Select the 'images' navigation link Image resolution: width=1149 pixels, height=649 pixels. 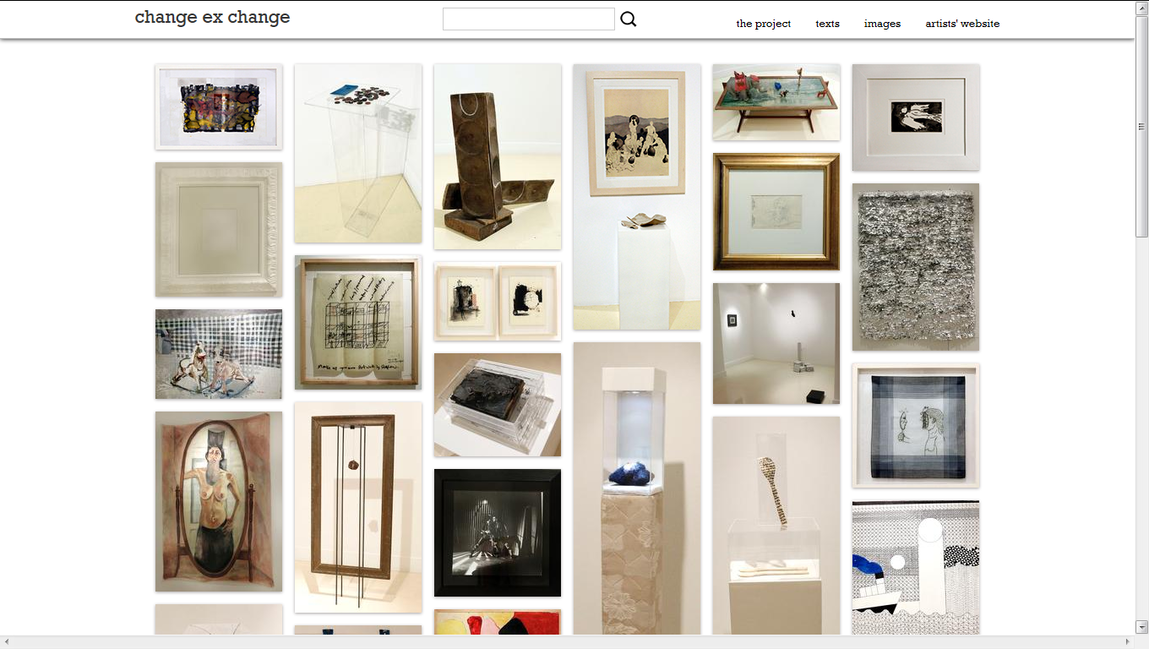pyautogui.click(x=882, y=23)
